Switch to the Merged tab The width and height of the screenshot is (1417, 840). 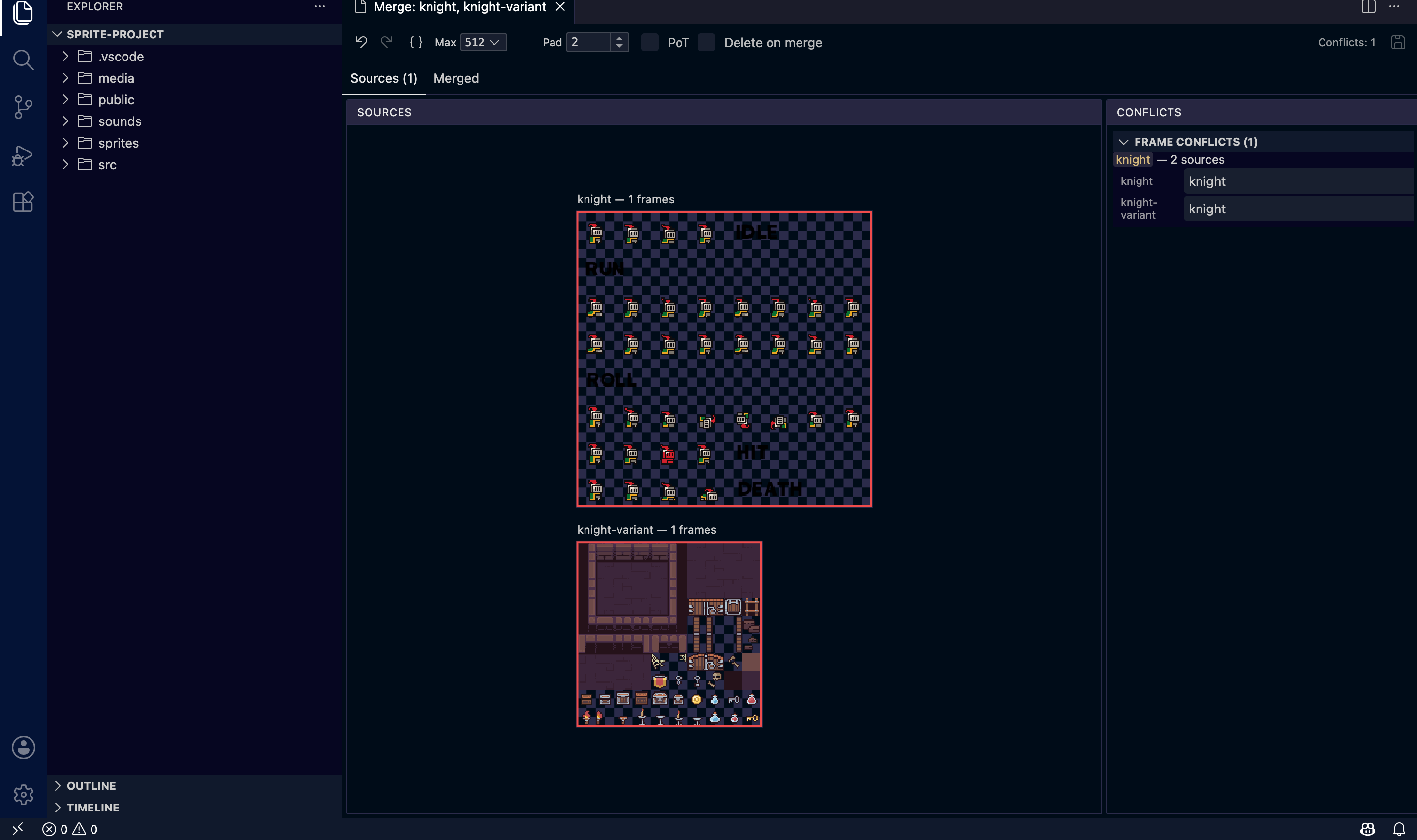coord(456,78)
